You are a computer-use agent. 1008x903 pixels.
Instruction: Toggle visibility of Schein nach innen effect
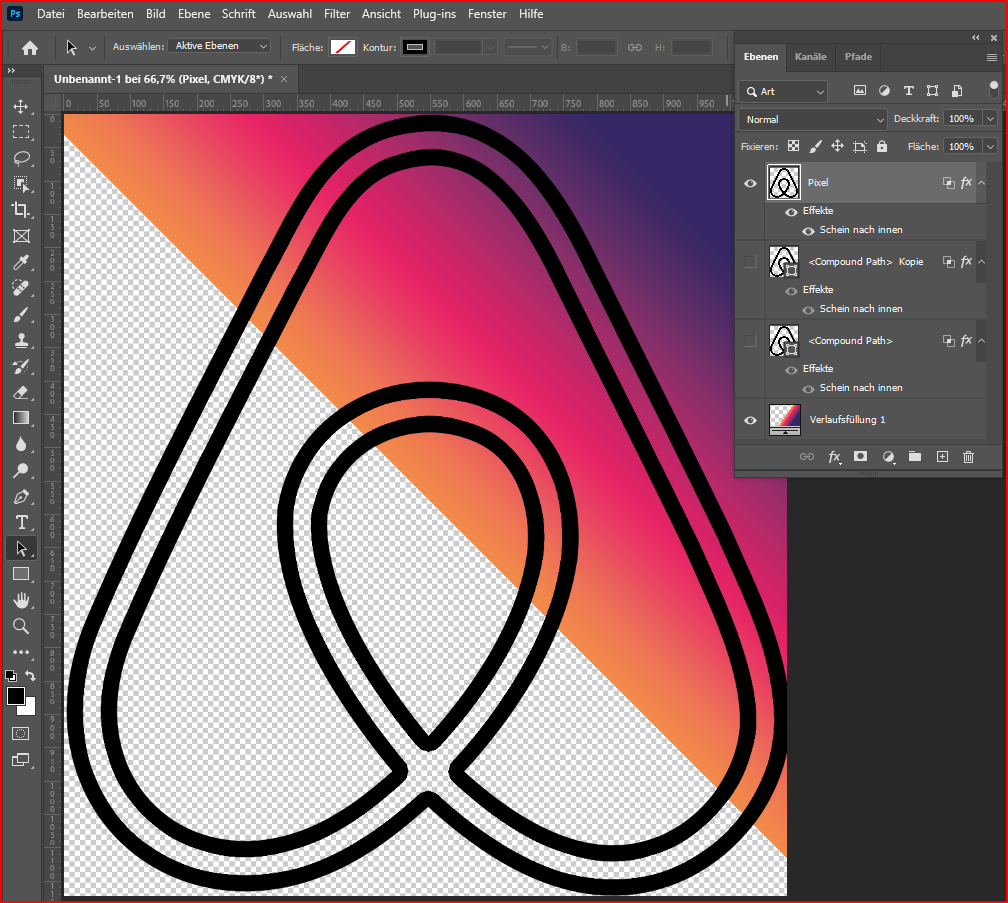(x=807, y=229)
